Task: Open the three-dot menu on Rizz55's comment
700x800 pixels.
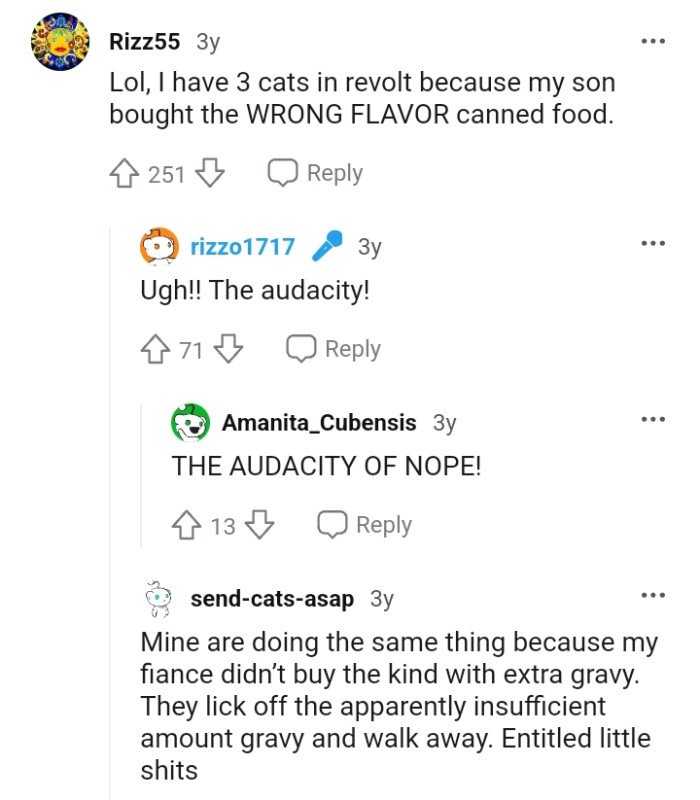Action: [x=653, y=40]
